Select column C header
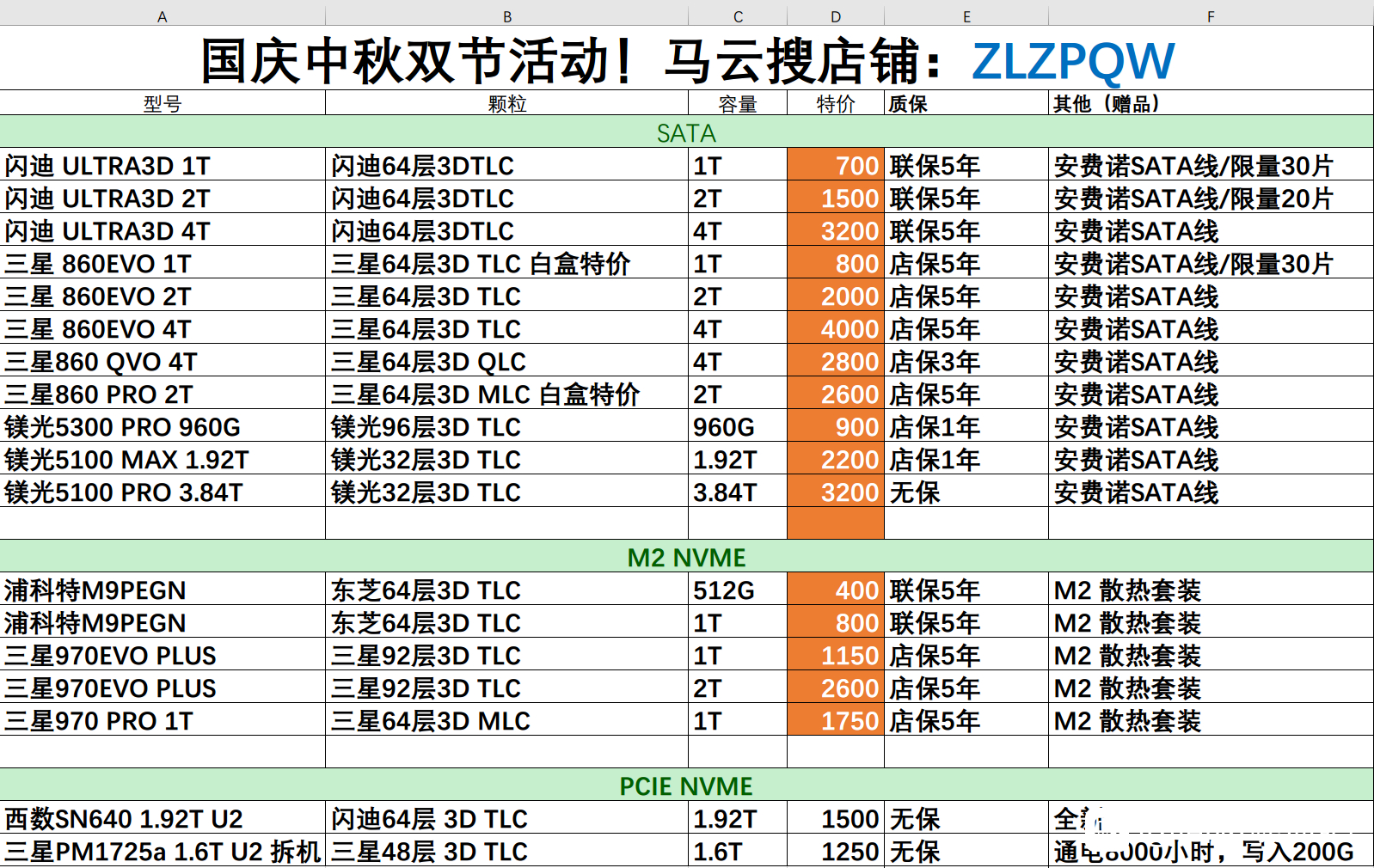 coord(738,16)
